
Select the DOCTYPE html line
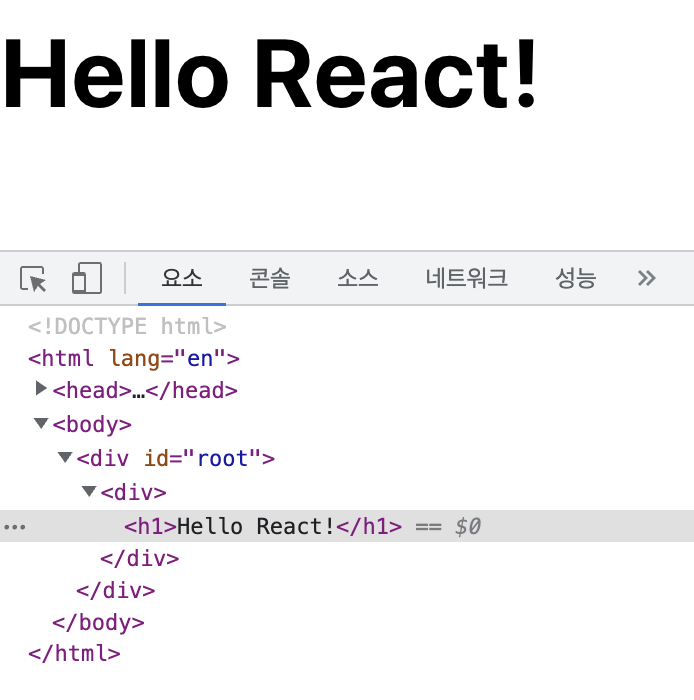tap(127, 326)
